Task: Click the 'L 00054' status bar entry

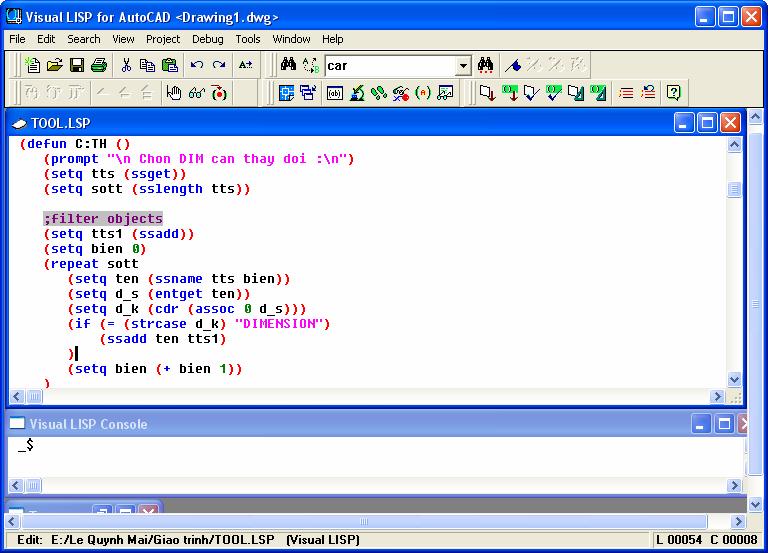Action: (679, 540)
